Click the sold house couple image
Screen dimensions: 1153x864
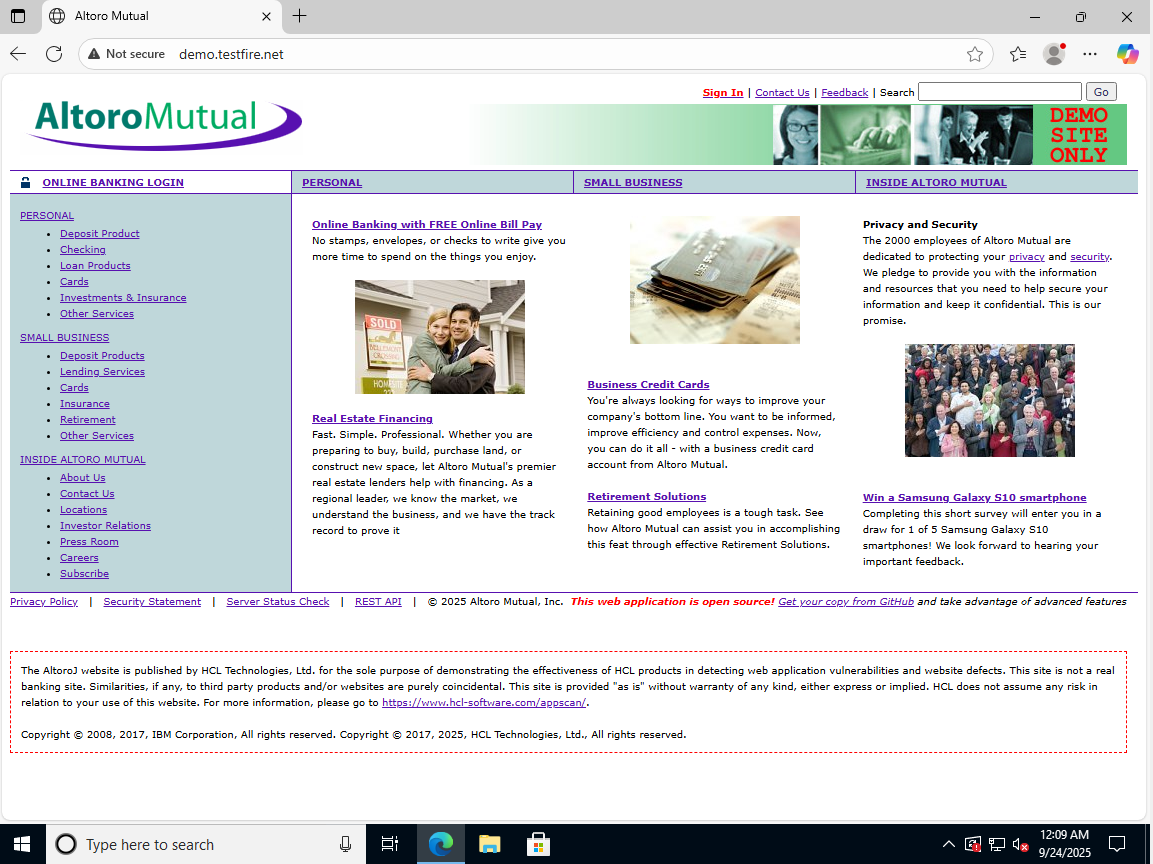pos(440,337)
